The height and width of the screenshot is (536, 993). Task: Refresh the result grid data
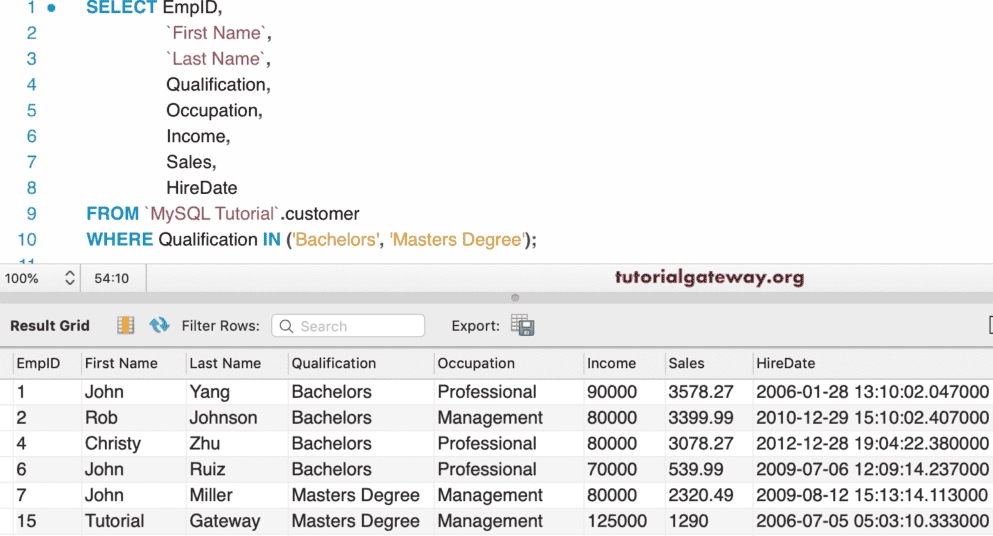(x=159, y=325)
